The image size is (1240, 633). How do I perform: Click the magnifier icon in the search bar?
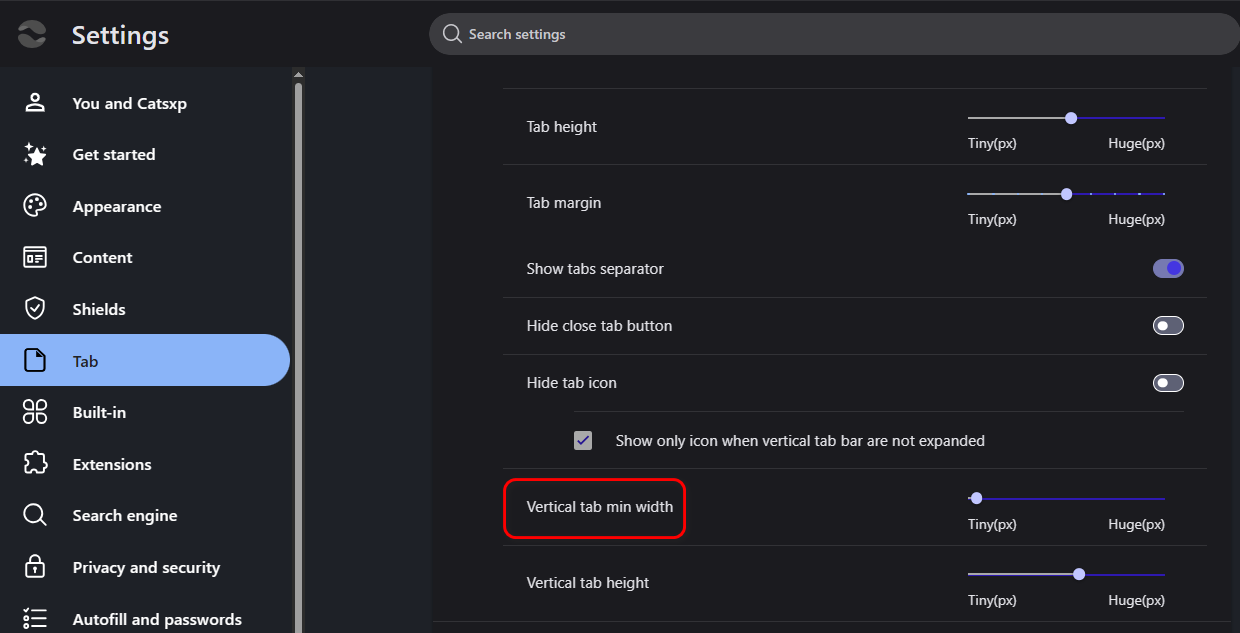(453, 34)
